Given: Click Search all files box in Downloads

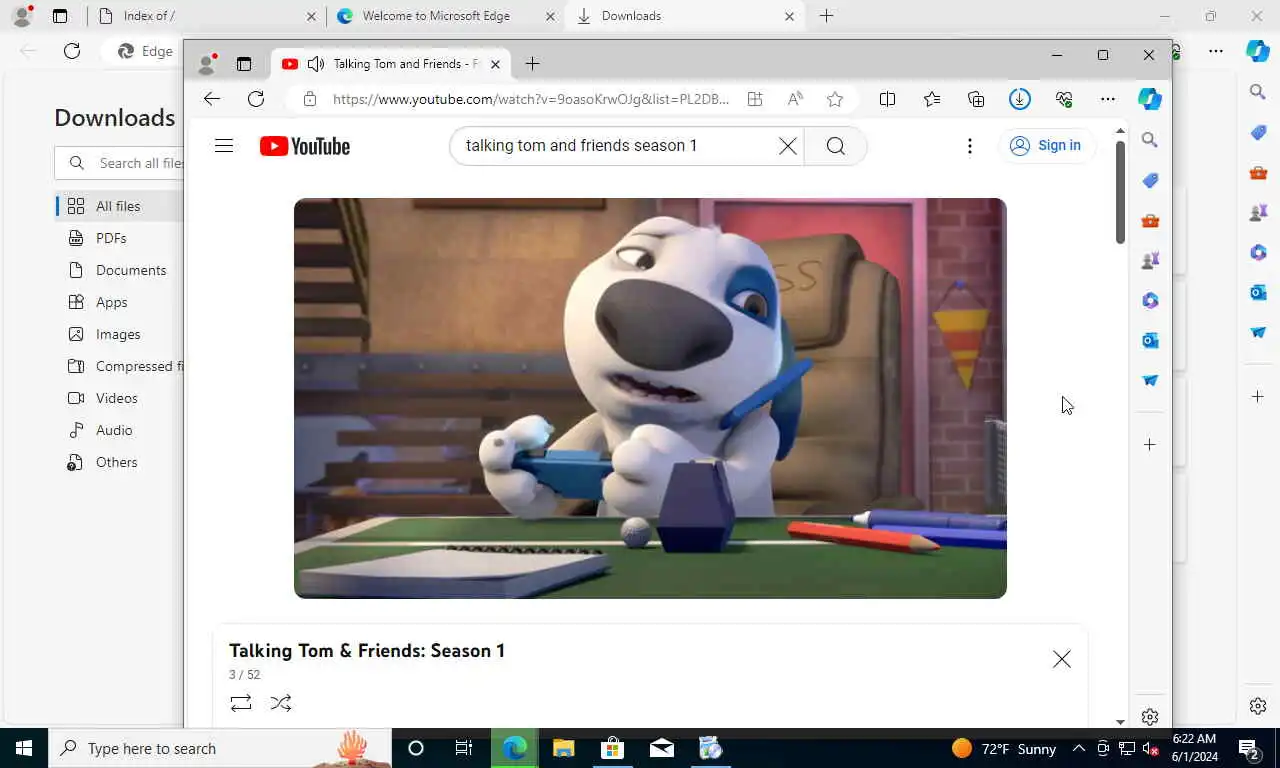Looking at the screenshot, I should (x=120, y=163).
